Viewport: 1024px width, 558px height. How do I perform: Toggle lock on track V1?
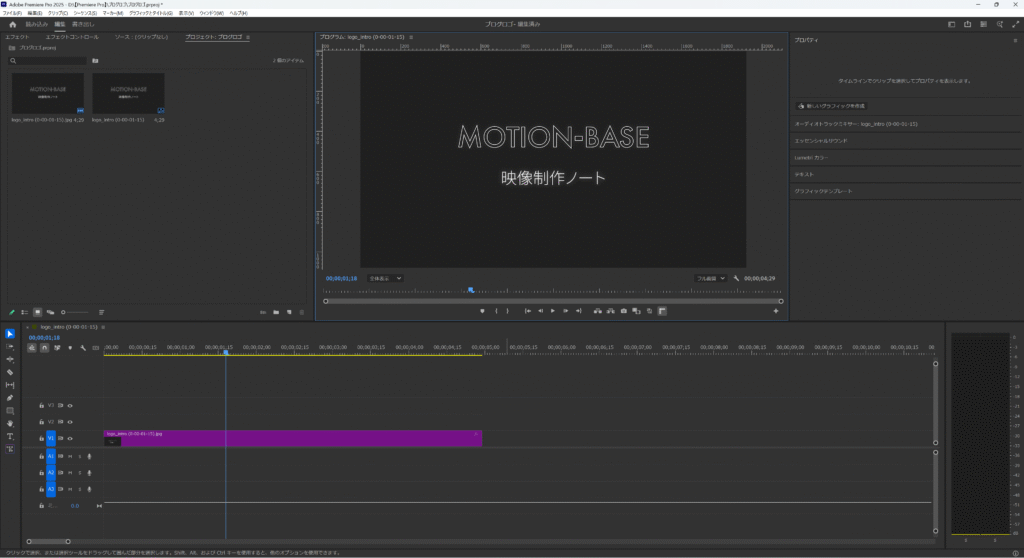click(41, 438)
